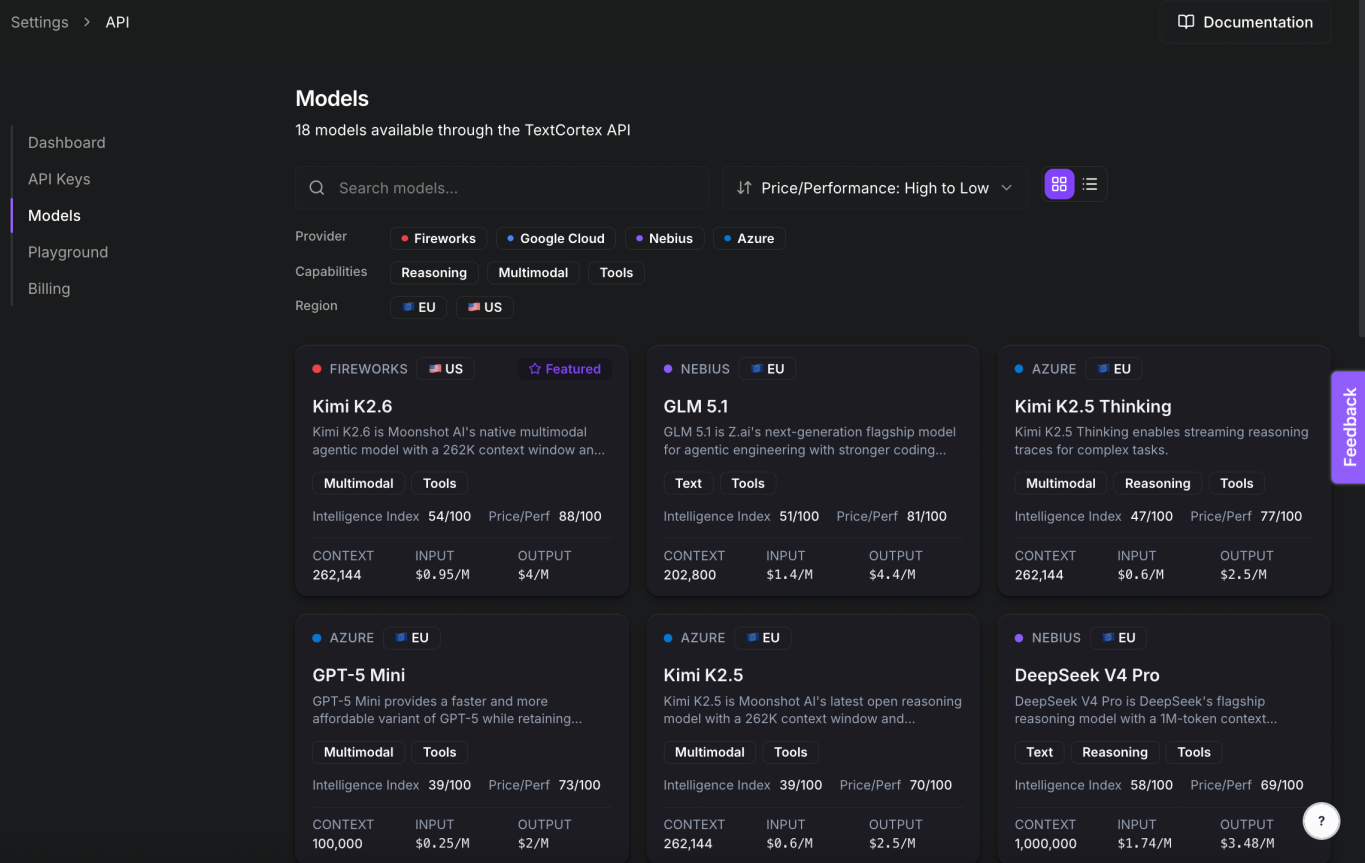
Task: Toggle the US region filter
Action: (485, 307)
